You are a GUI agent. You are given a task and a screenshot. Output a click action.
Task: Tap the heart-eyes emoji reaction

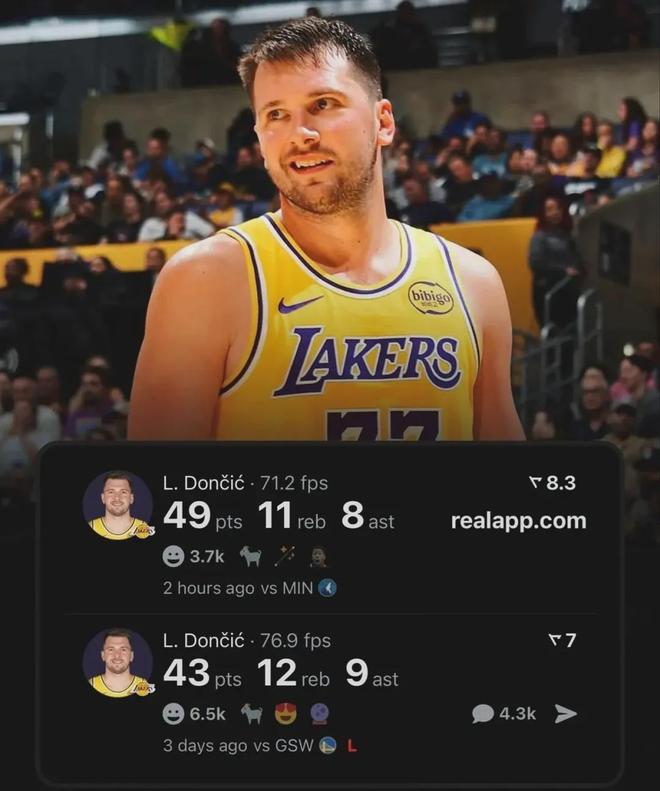click(286, 713)
